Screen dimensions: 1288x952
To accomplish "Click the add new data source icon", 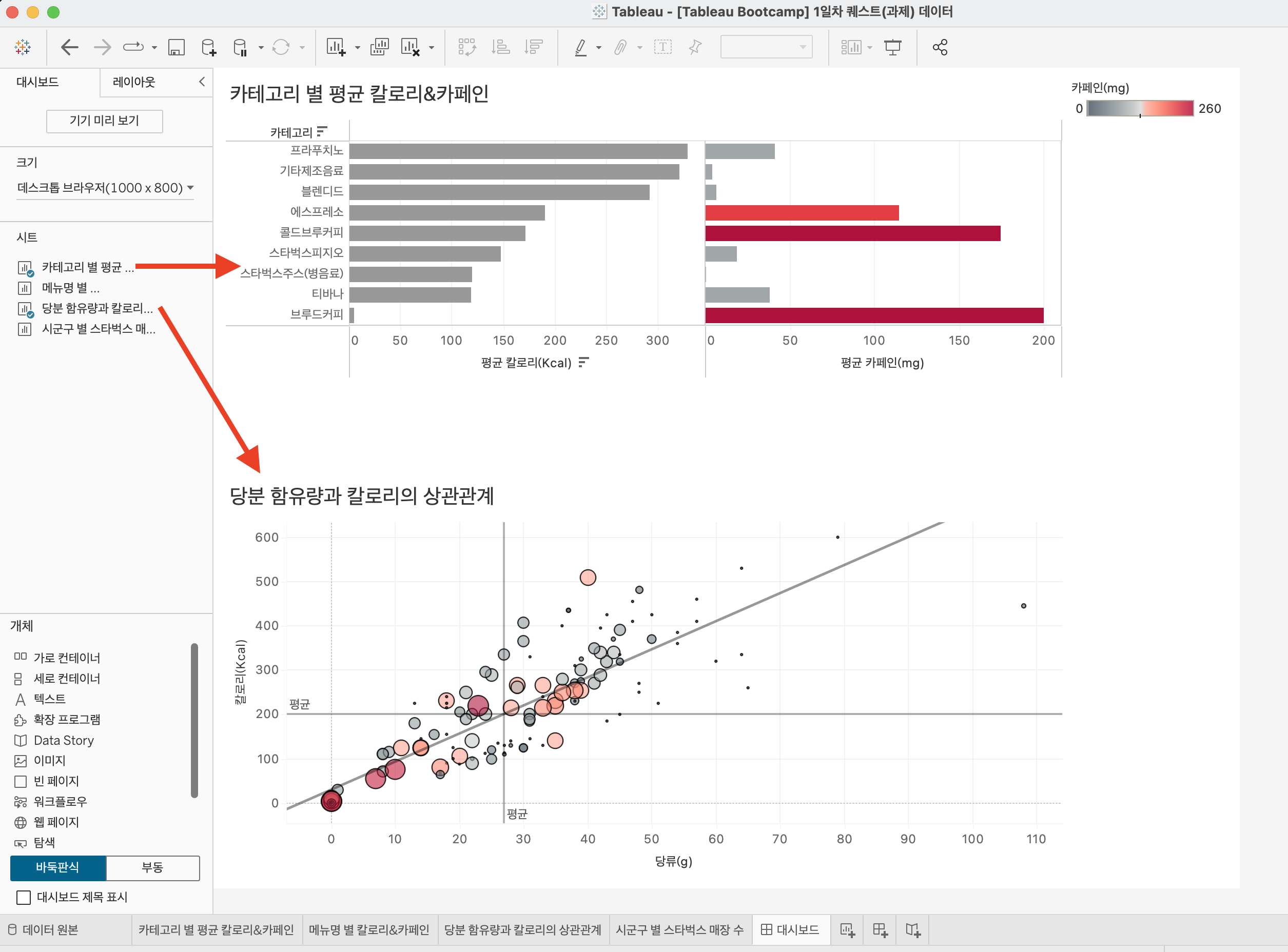I will tap(209, 47).
